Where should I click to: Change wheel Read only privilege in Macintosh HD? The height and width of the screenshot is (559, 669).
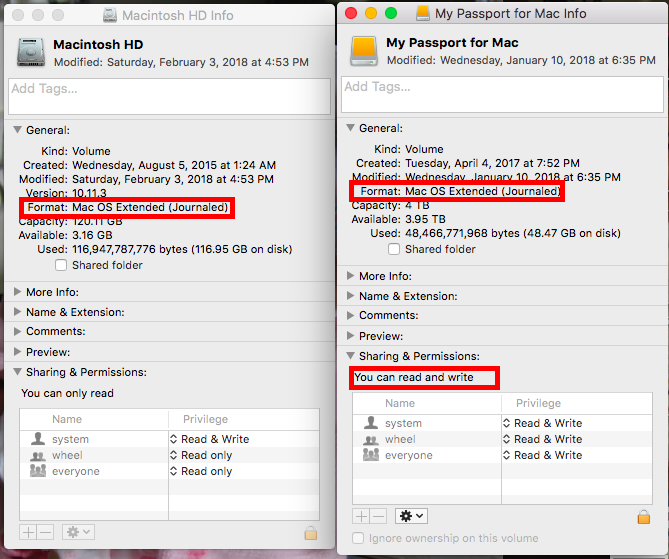tap(201, 455)
